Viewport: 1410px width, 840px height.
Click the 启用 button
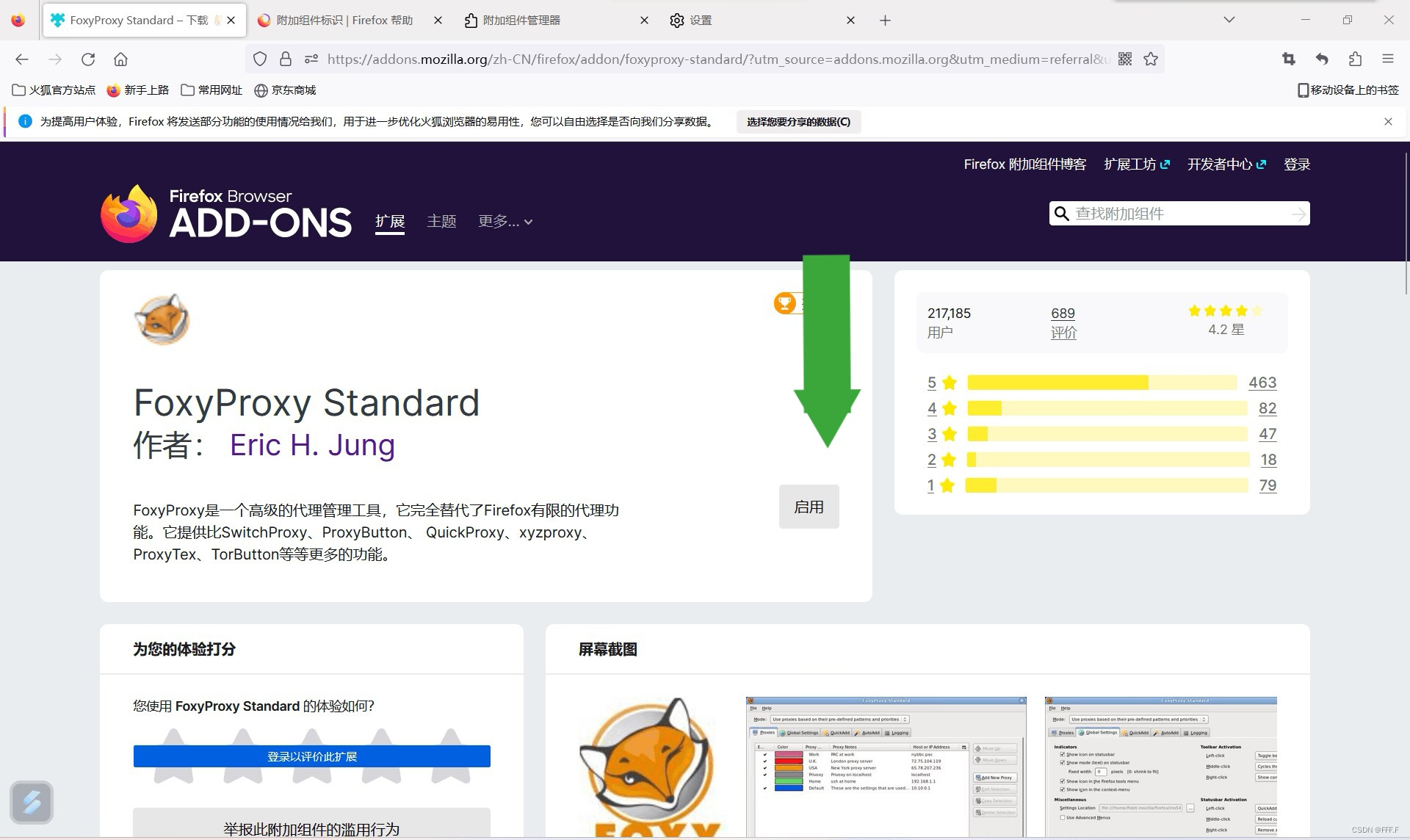[x=809, y=507]
